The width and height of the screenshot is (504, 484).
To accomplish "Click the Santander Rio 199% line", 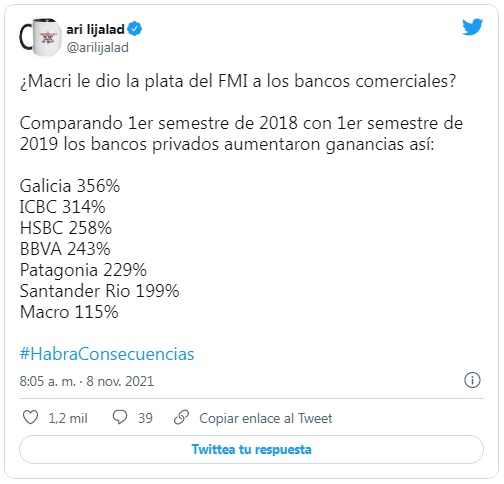I will 100,291.
